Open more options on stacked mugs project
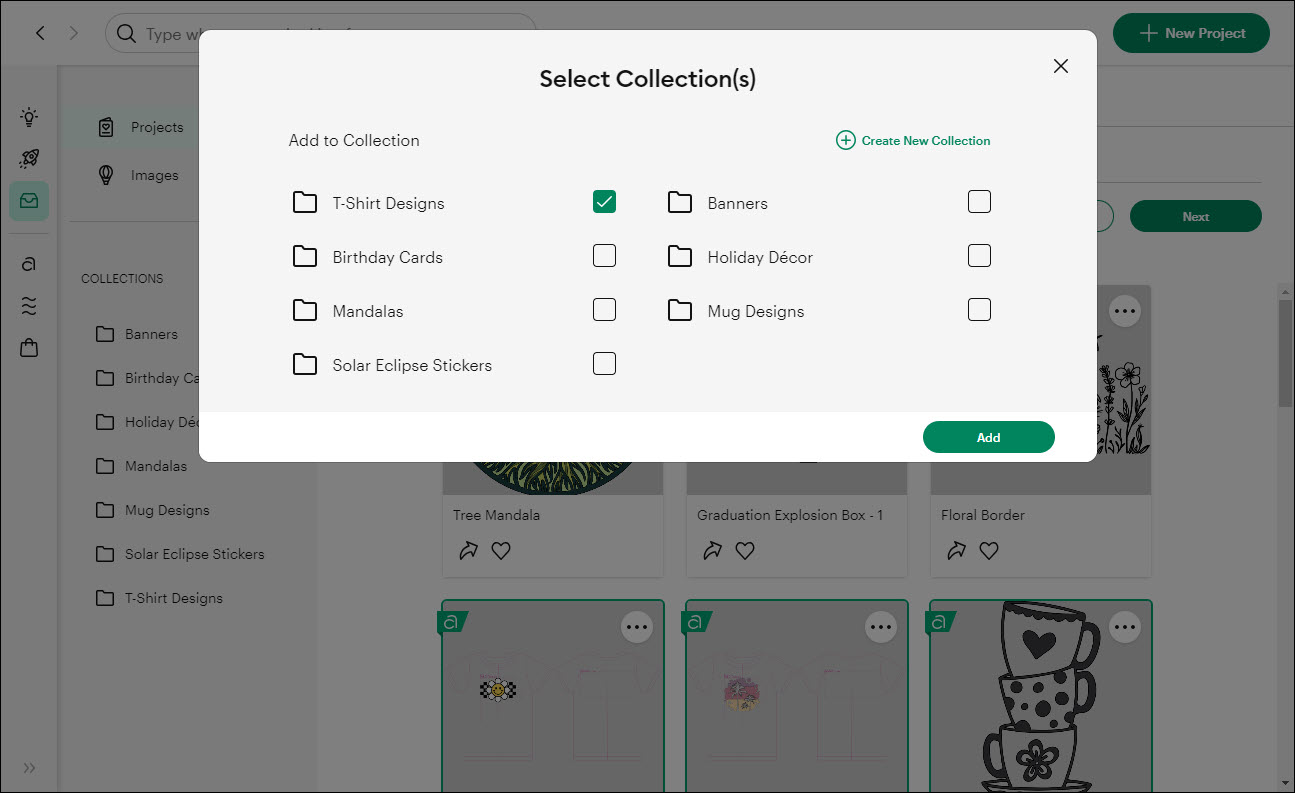The image size is (1295, 793). (x=1125, y=627)
